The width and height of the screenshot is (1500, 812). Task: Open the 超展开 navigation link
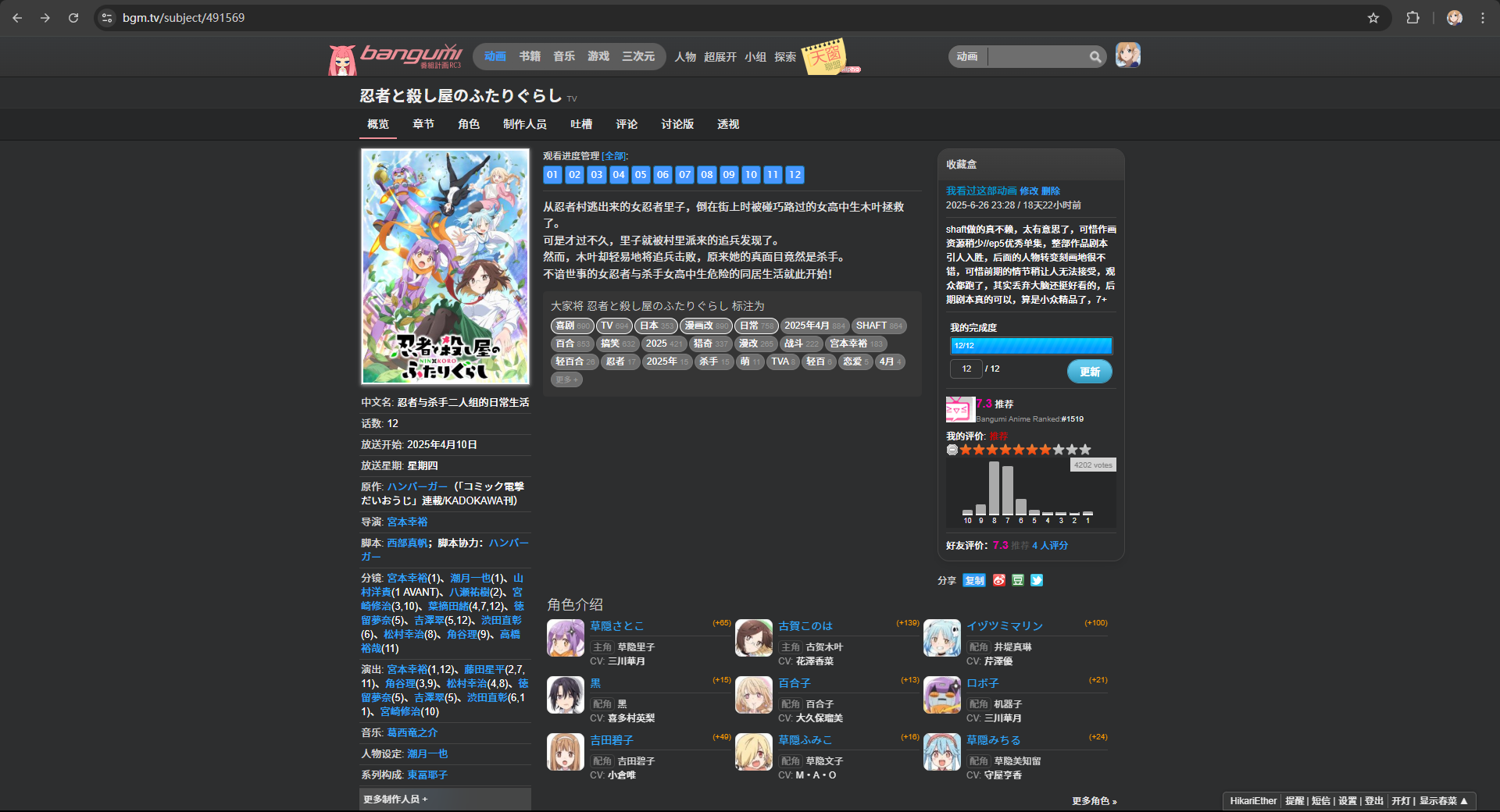(x=720, y=57)
